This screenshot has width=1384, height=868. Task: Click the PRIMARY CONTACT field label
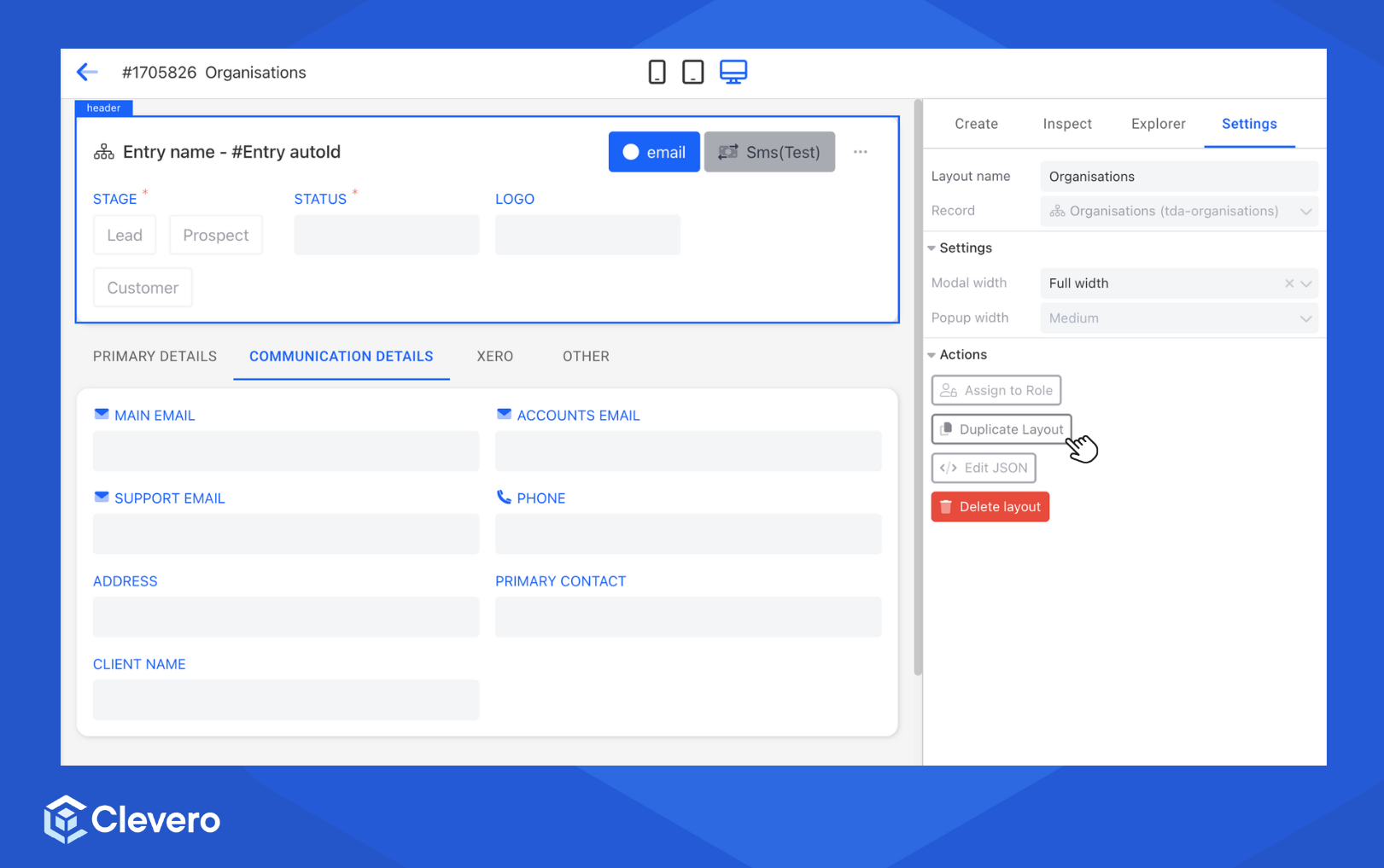coord(560,581)
